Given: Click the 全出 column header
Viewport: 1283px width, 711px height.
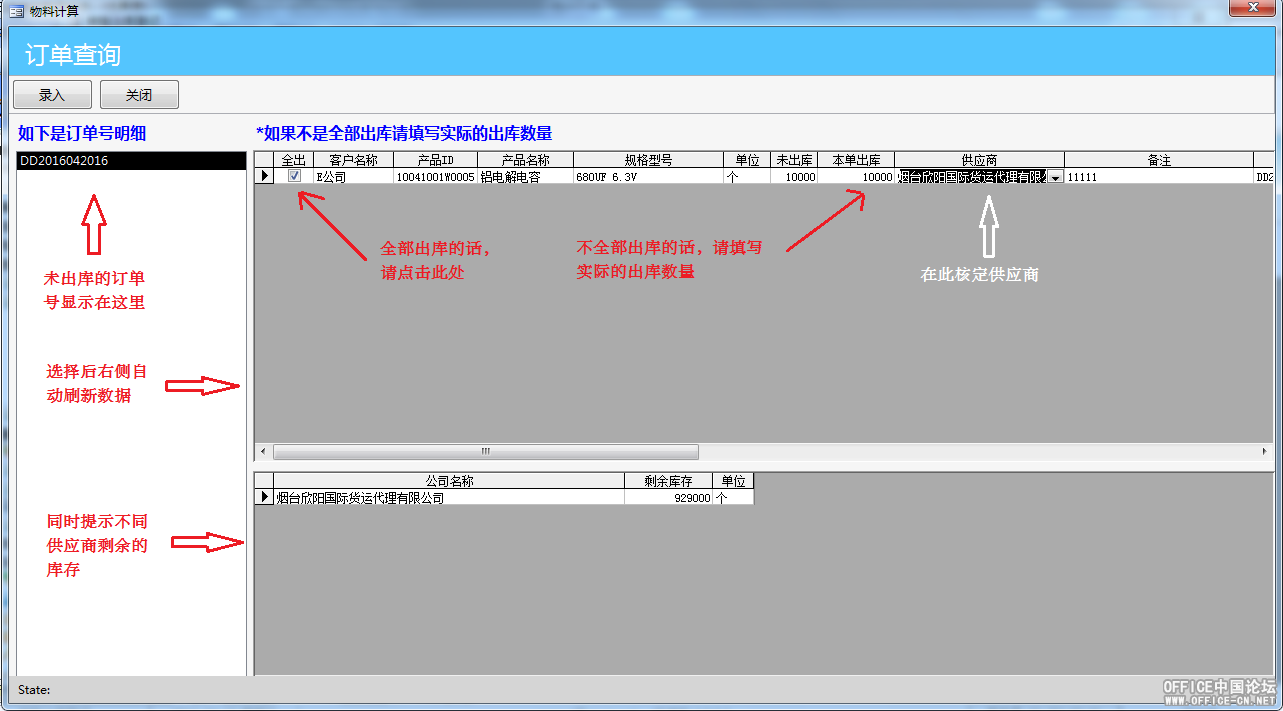Looking at the screenshot, I should tap(294, 160).
